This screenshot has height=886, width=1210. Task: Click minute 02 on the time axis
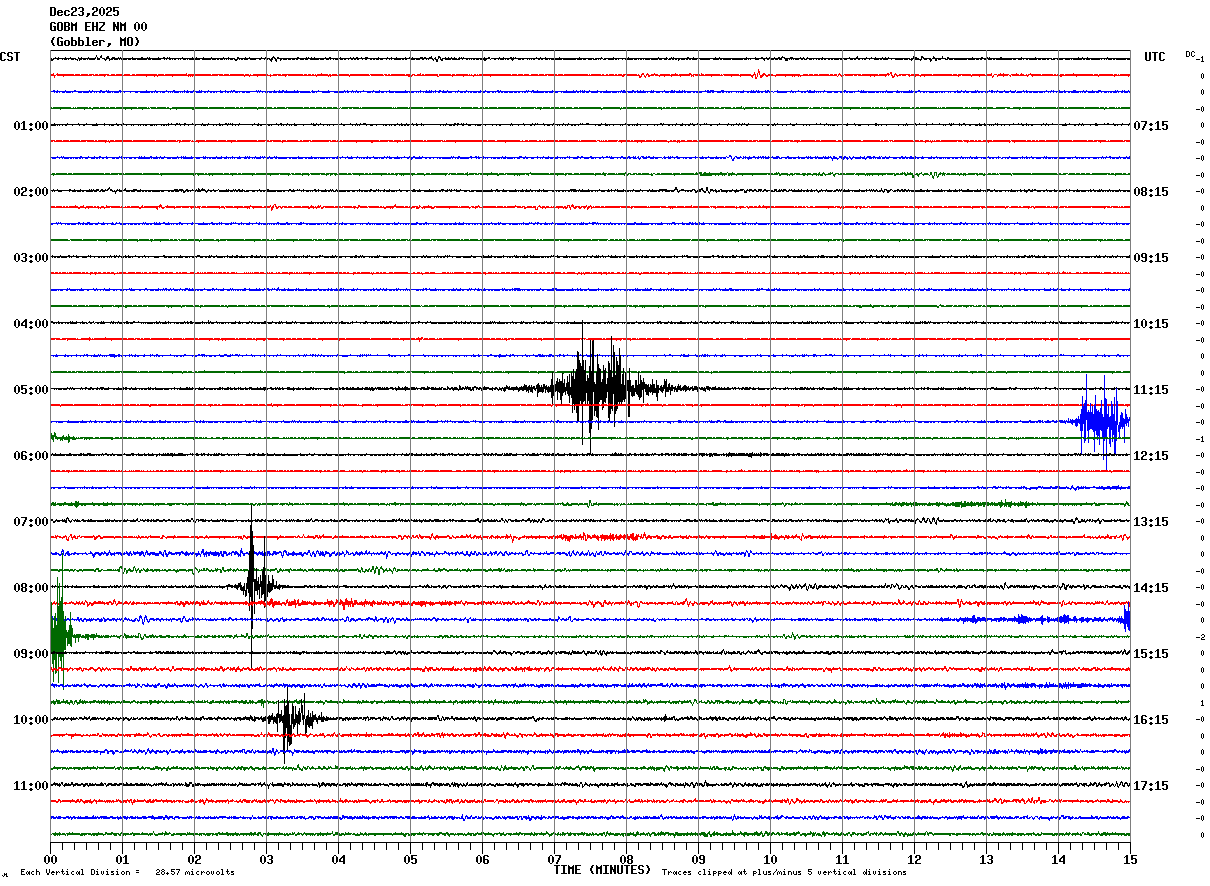pyautogui.click(x=194, y=859)
